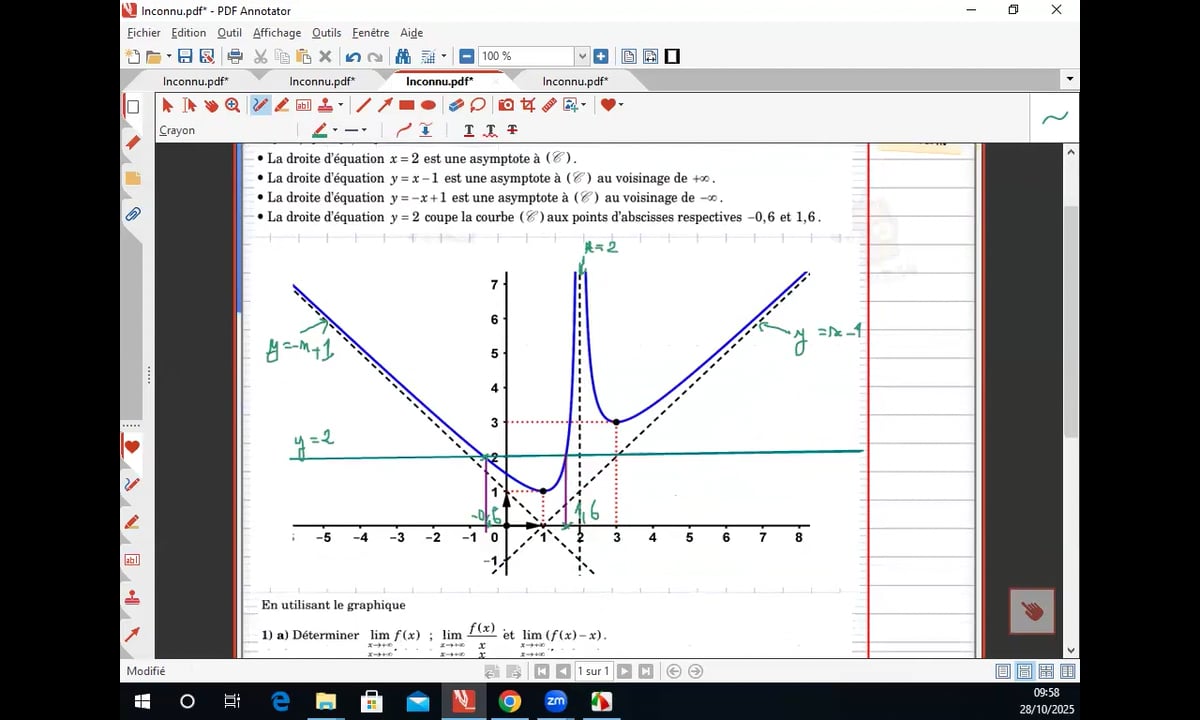Select the Text box tool
This screenshot has width=1200, height=720.
click(x=303, y=105)
